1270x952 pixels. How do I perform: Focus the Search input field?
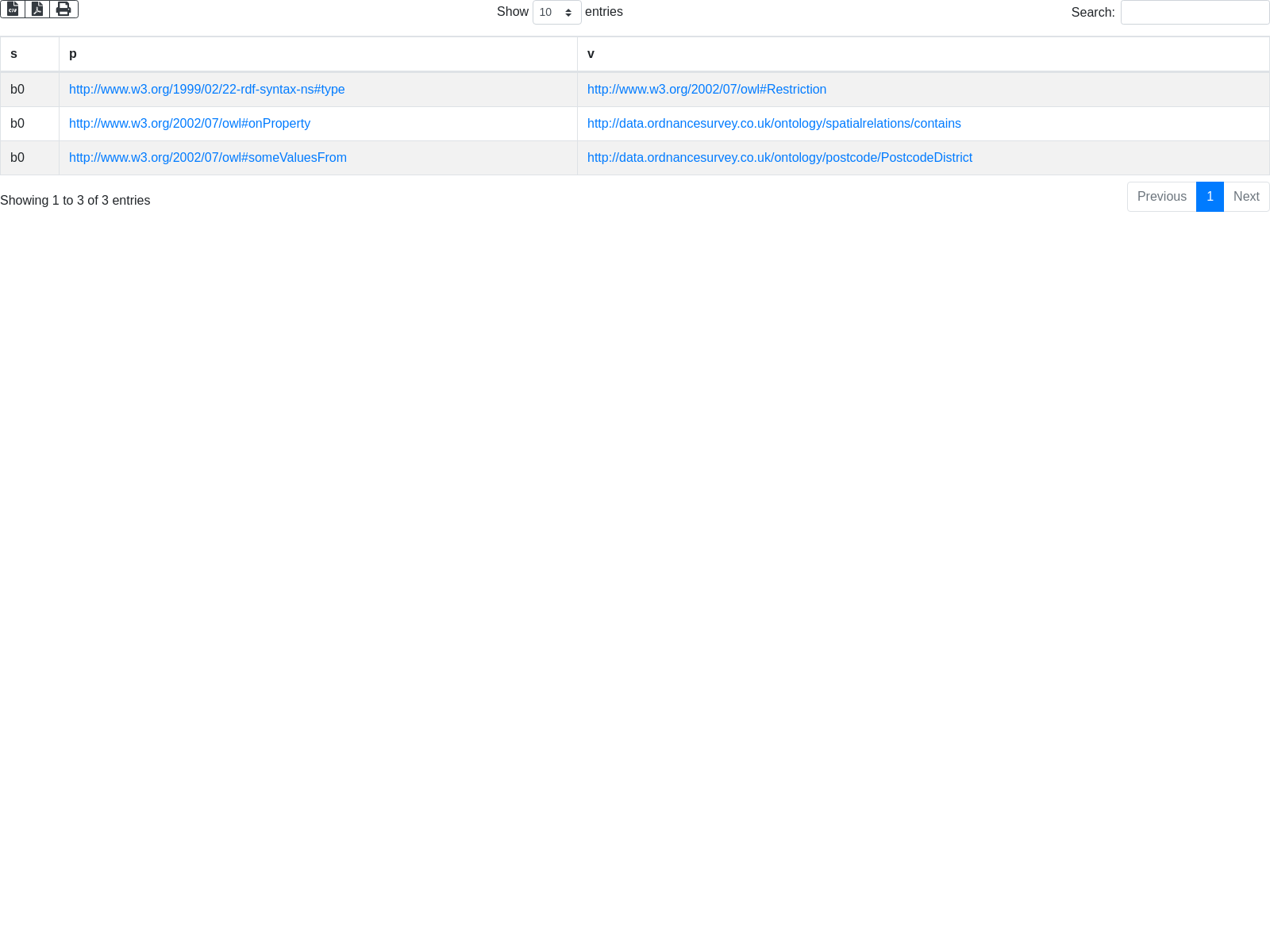pos(1195,13)
